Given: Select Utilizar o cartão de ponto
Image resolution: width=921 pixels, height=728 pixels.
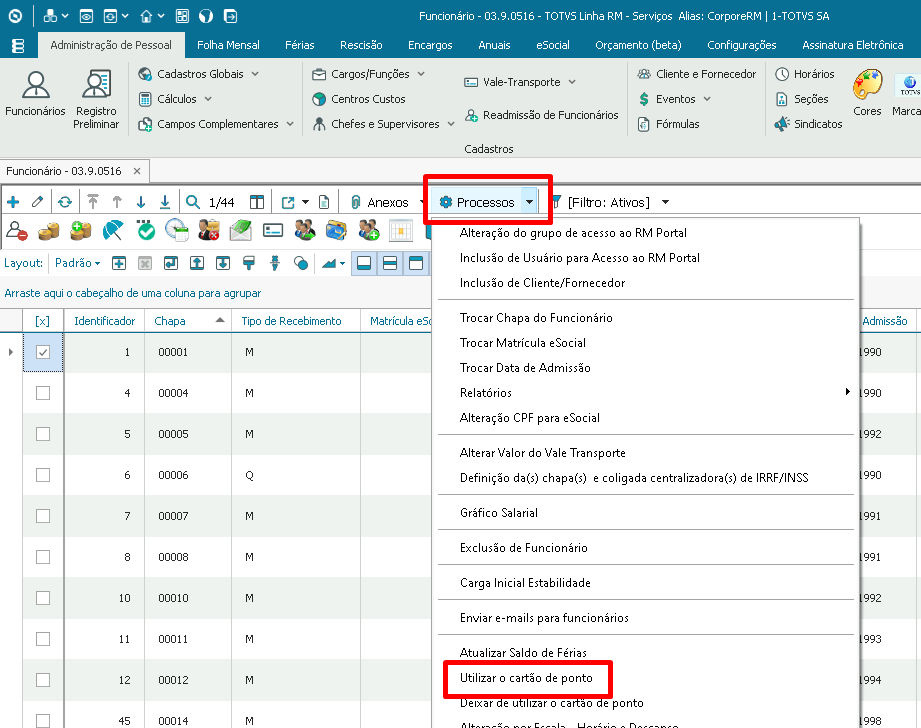Looking at the screenshot, I should coord(526,678).
